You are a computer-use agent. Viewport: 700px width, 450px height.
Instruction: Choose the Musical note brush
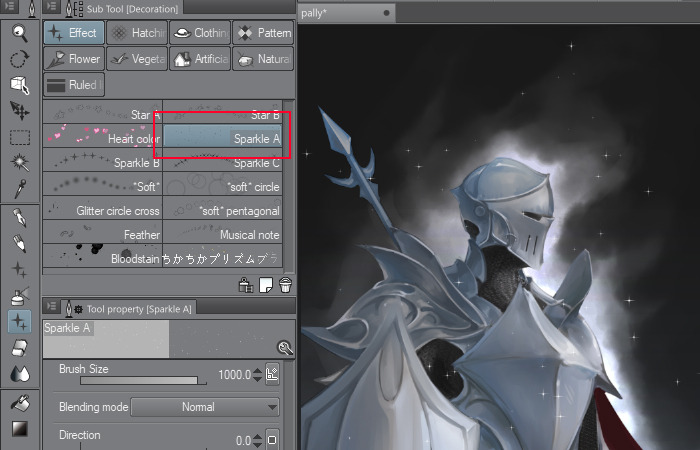(223, 232)
